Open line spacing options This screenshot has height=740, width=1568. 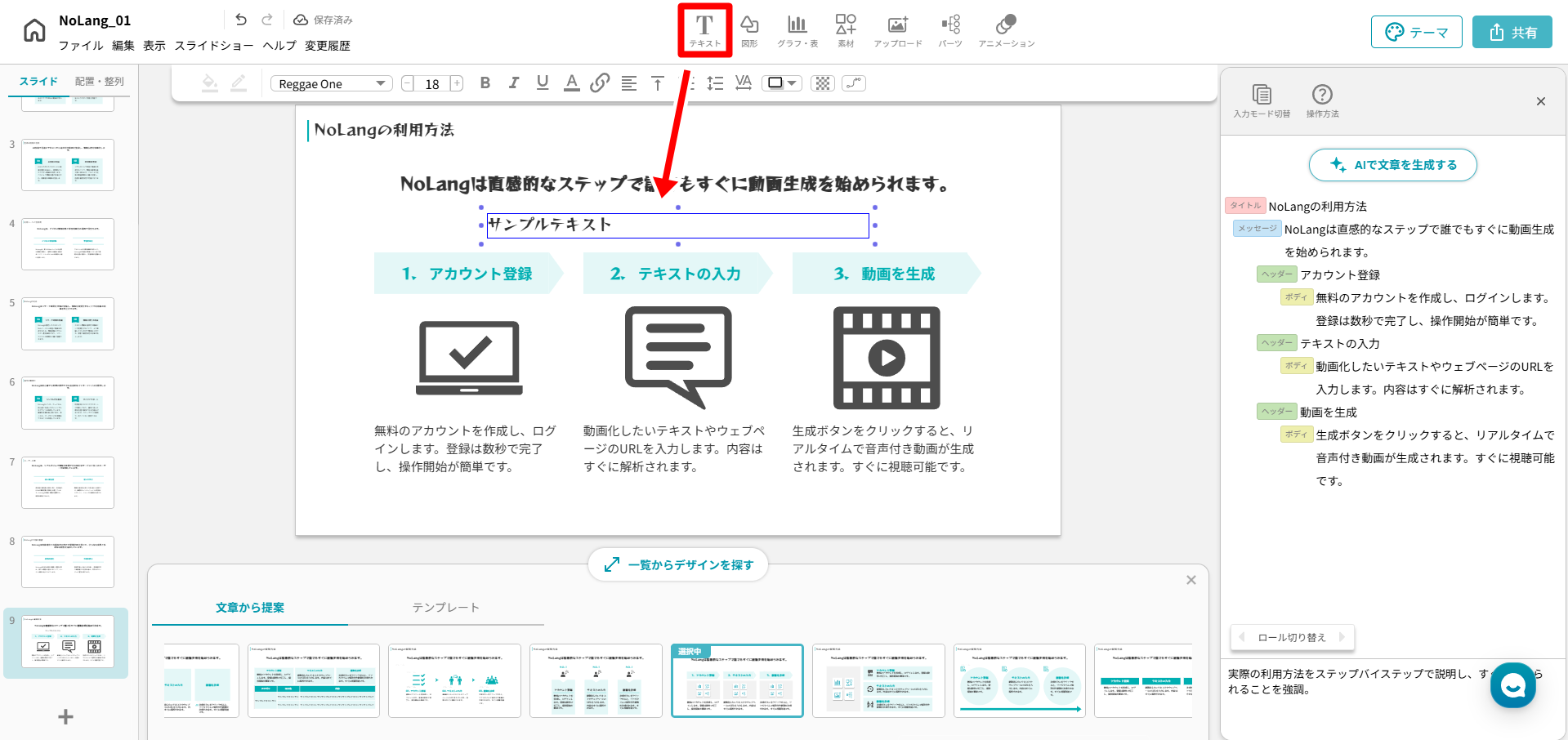[715, 83]
